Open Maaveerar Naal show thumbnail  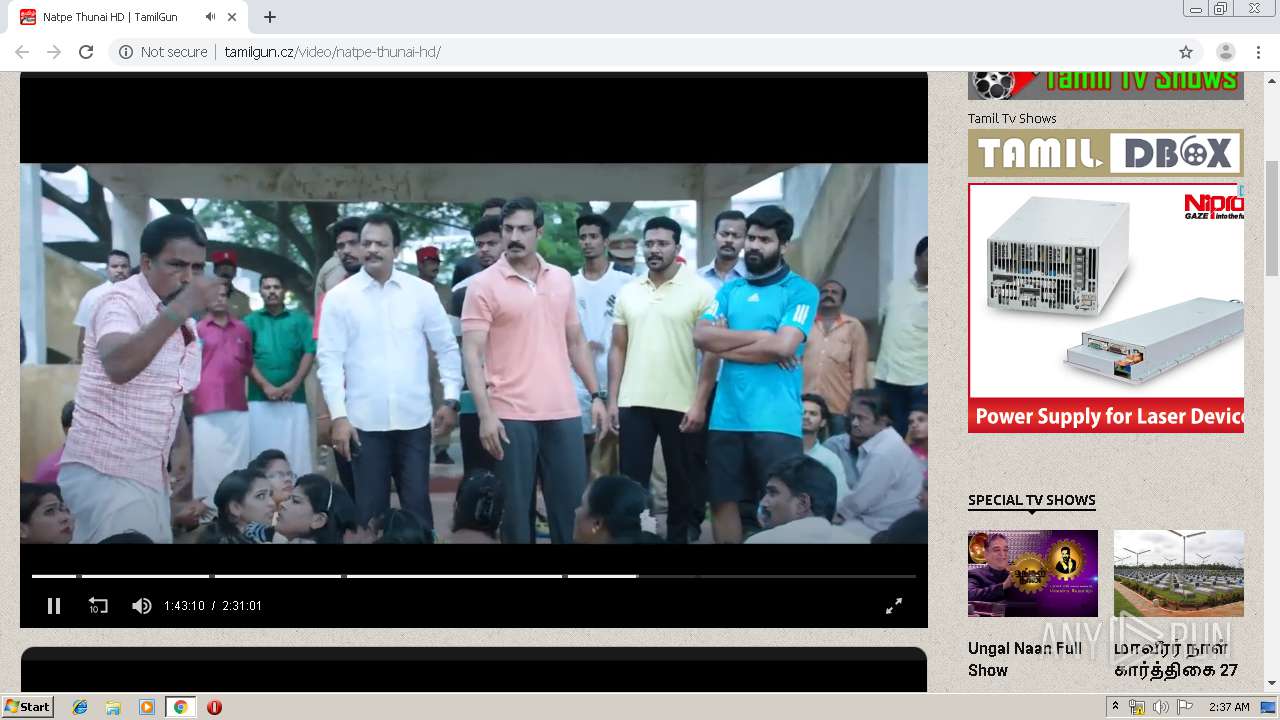point(1179,573)
